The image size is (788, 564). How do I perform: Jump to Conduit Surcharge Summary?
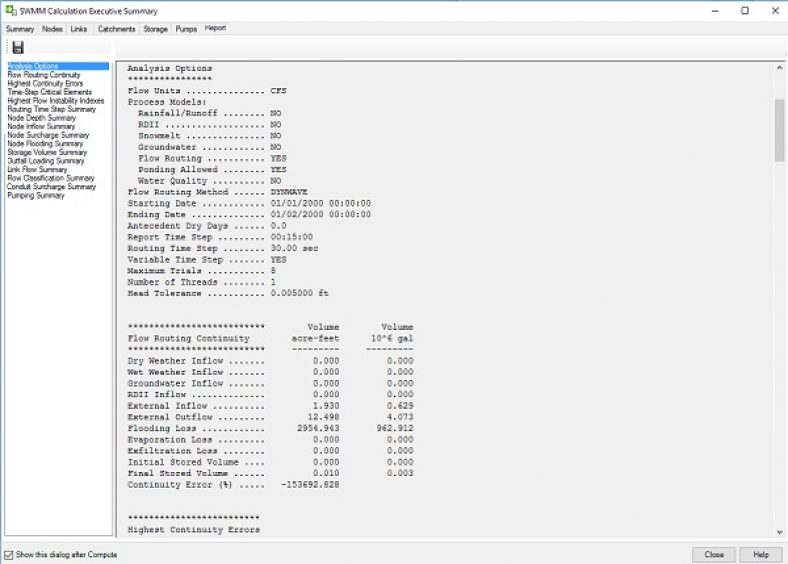tap(51, 186)
